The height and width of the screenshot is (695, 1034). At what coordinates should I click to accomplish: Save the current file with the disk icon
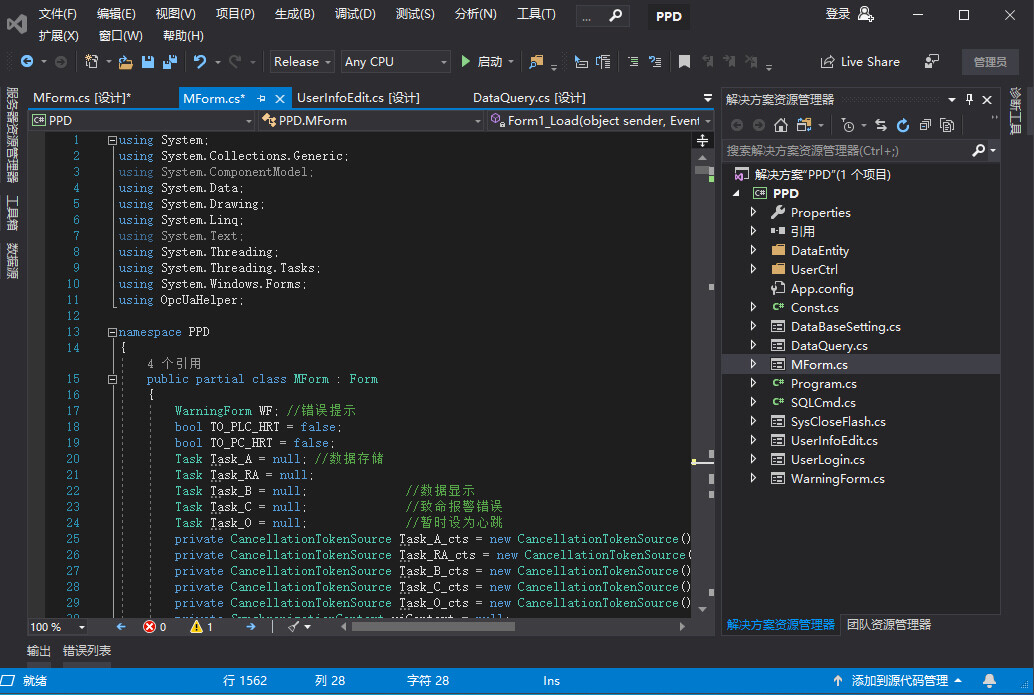(148, 62)
